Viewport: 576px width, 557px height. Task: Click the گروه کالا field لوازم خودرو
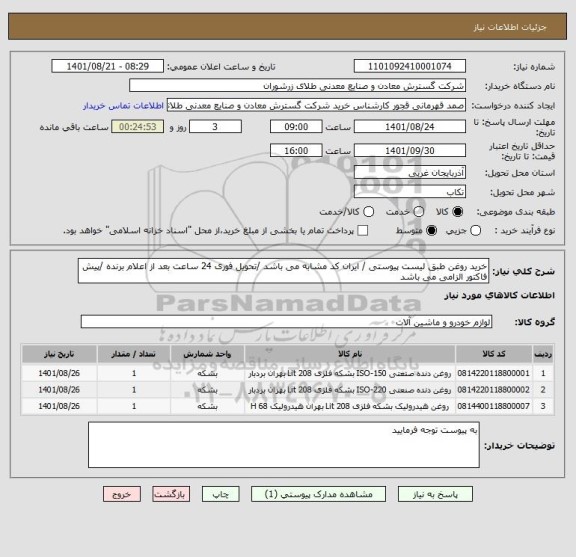286,322
